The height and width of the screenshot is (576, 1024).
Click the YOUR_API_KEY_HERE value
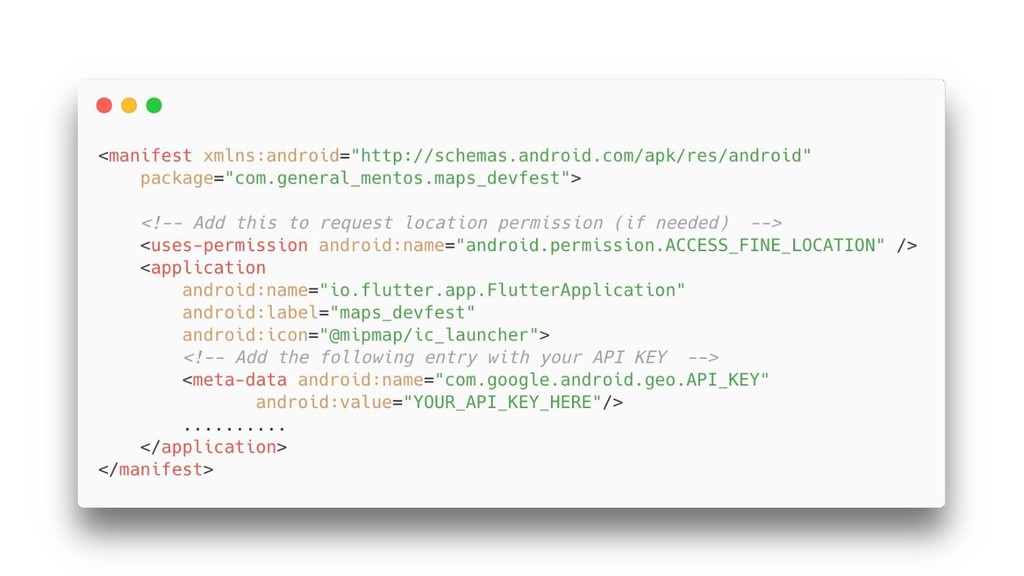pos(502,402)
